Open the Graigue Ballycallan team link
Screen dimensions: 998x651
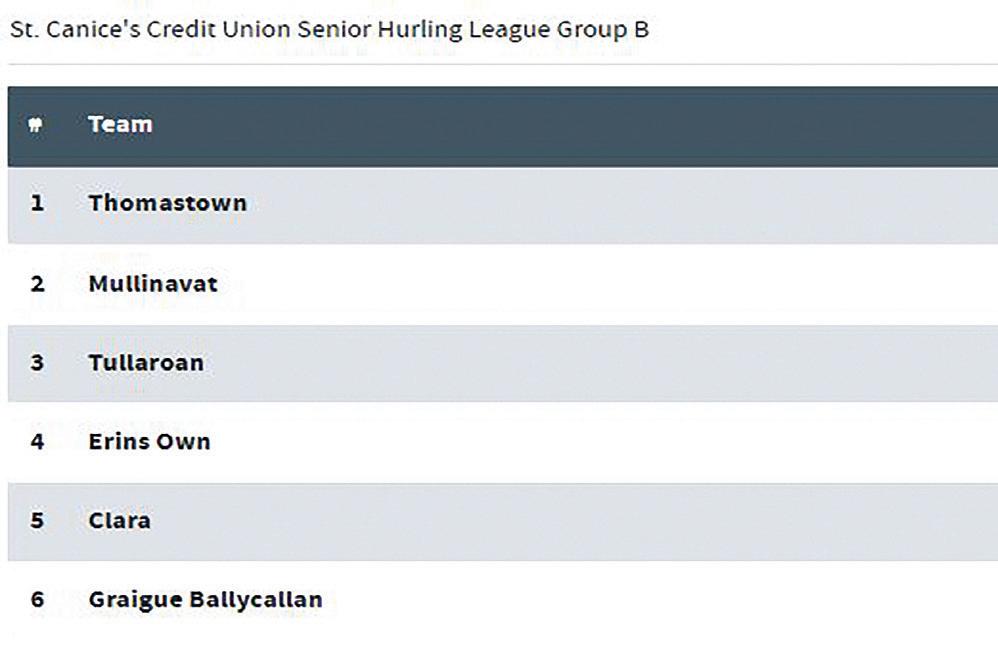click(206, 600)
